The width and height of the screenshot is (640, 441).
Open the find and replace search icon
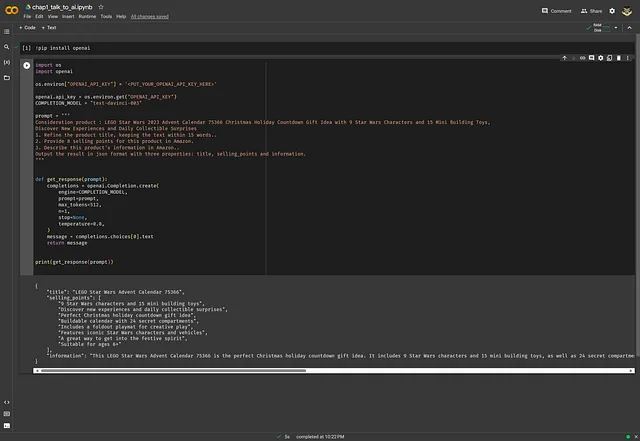coord(7,47)
